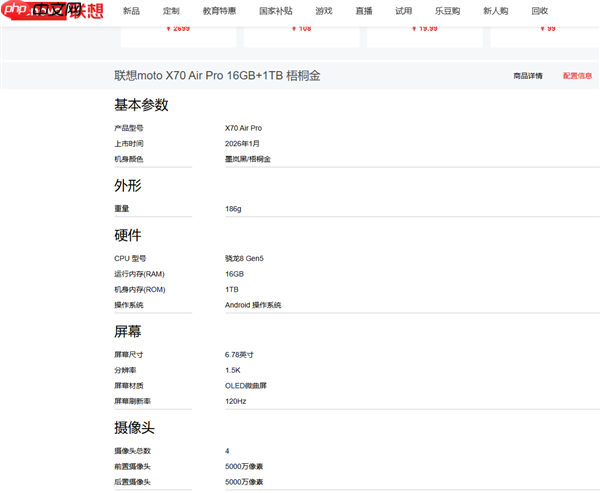Viewport: 600px width, 493px height.
Task: Click the value 墨岚黑/梧桐金
Action: (x=248, y=159)
